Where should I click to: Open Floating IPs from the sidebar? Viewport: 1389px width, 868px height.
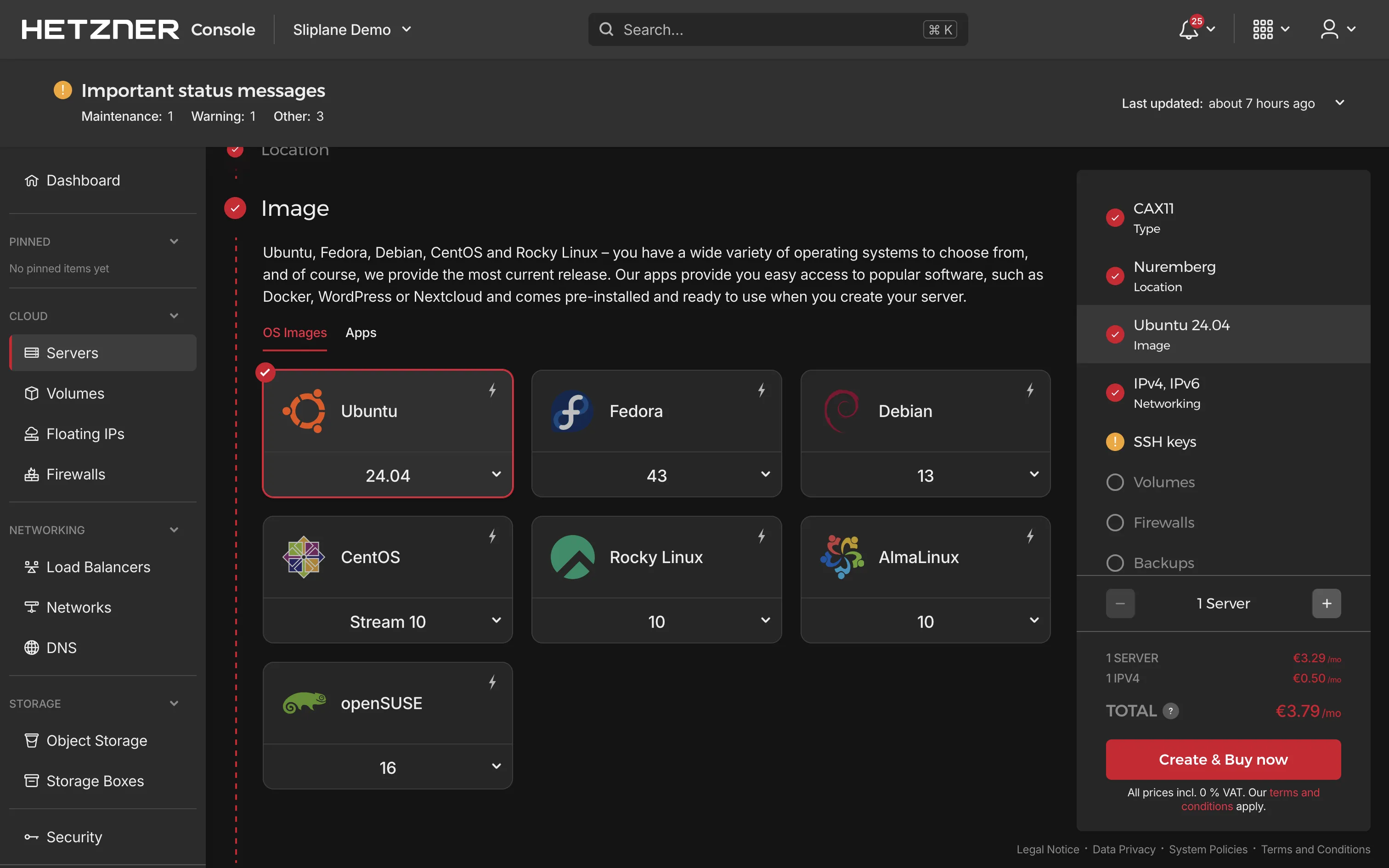[85, 434]
